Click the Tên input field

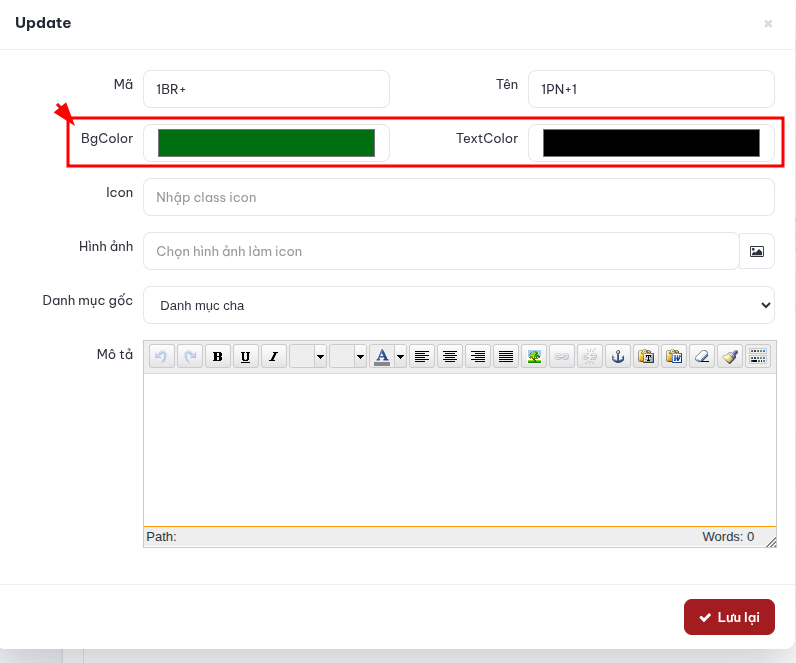tap(651, 89)
